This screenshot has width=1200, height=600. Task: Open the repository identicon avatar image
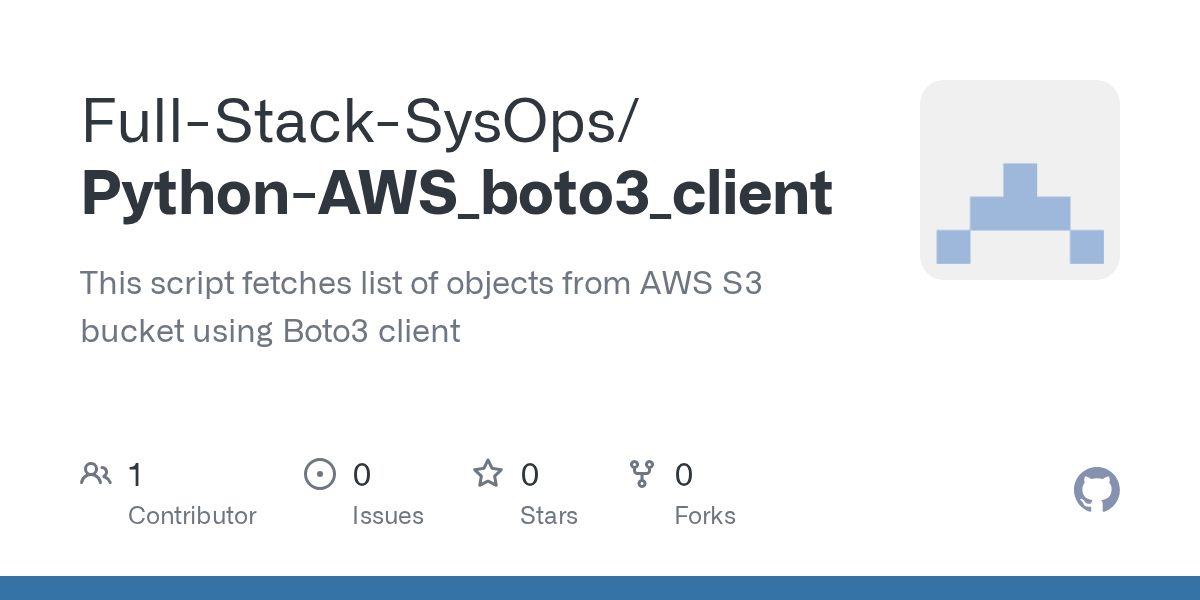pyautogui.click(x=1019, y=180)
